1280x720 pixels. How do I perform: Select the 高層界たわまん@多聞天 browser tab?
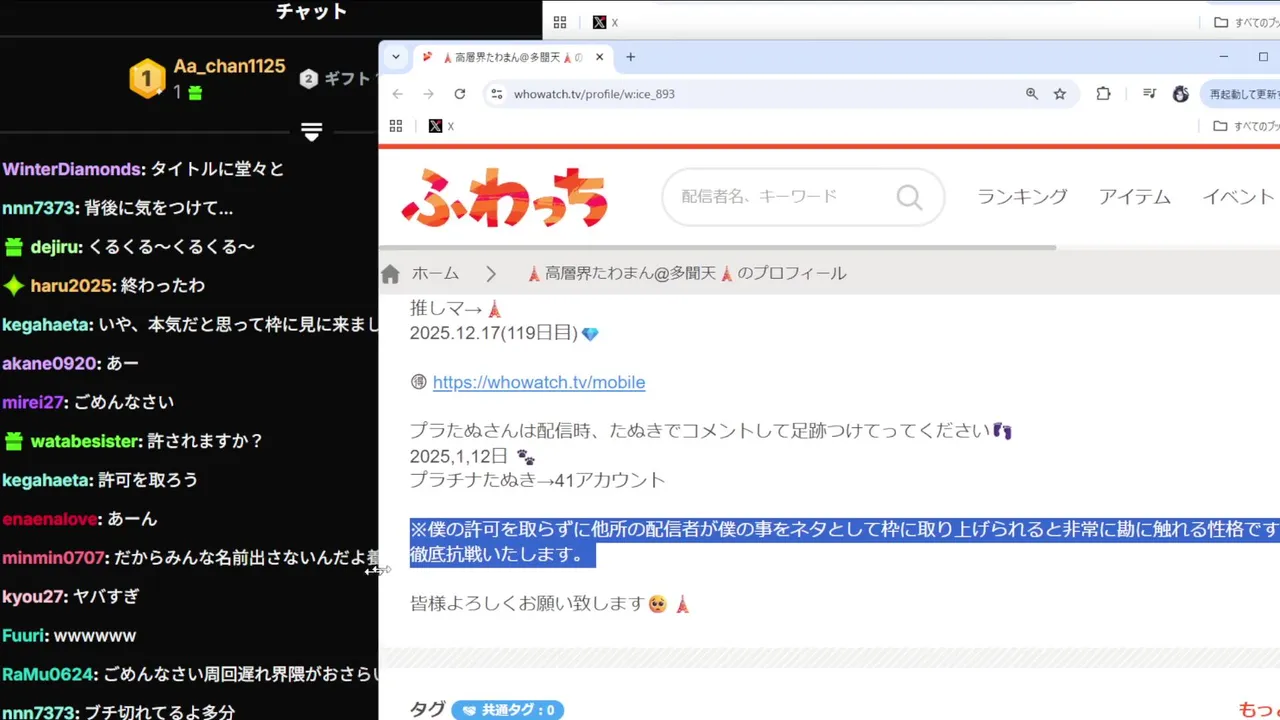coord(512,57)
